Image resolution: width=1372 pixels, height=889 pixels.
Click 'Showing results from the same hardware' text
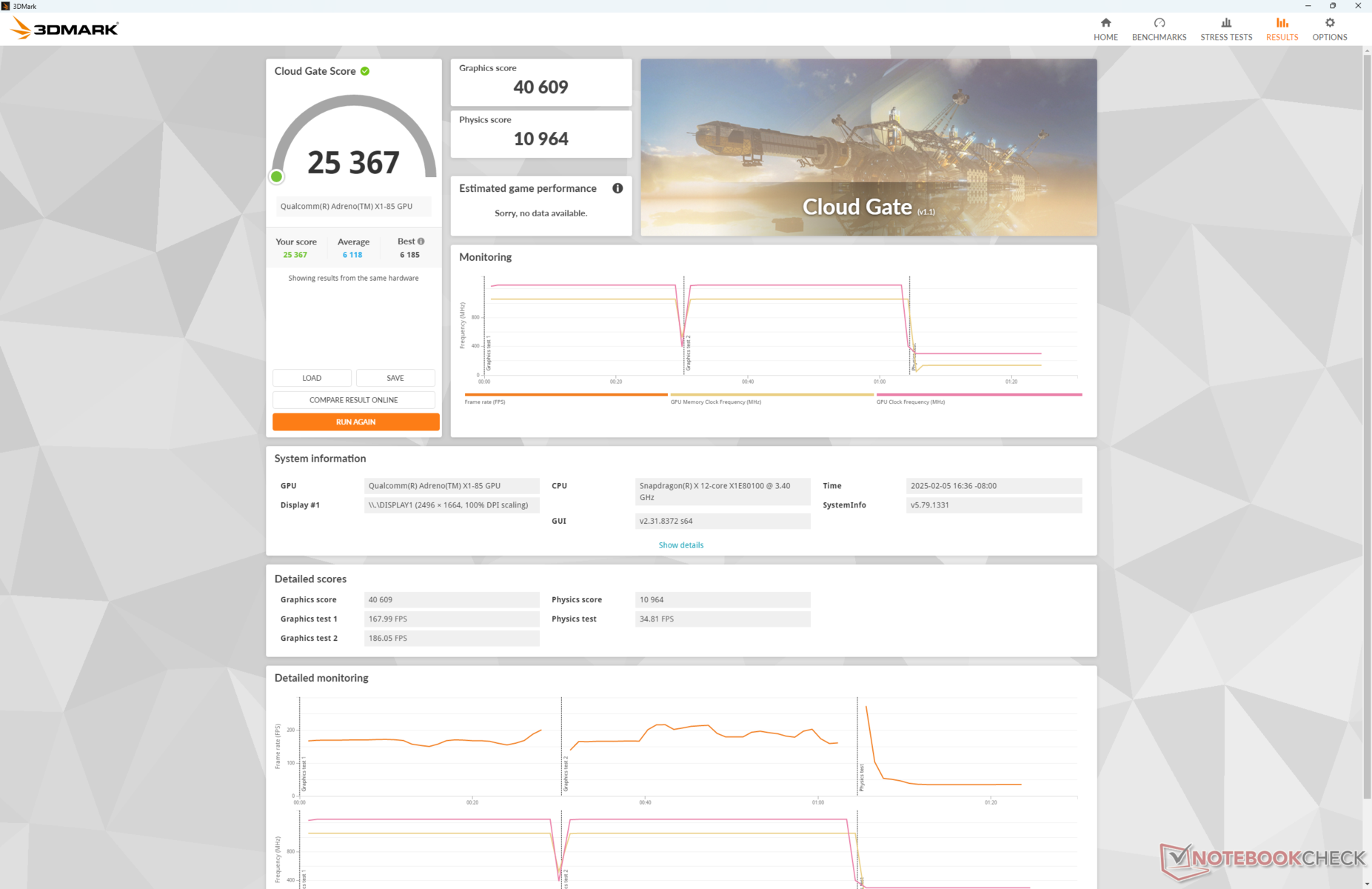(x=354, y=279)
